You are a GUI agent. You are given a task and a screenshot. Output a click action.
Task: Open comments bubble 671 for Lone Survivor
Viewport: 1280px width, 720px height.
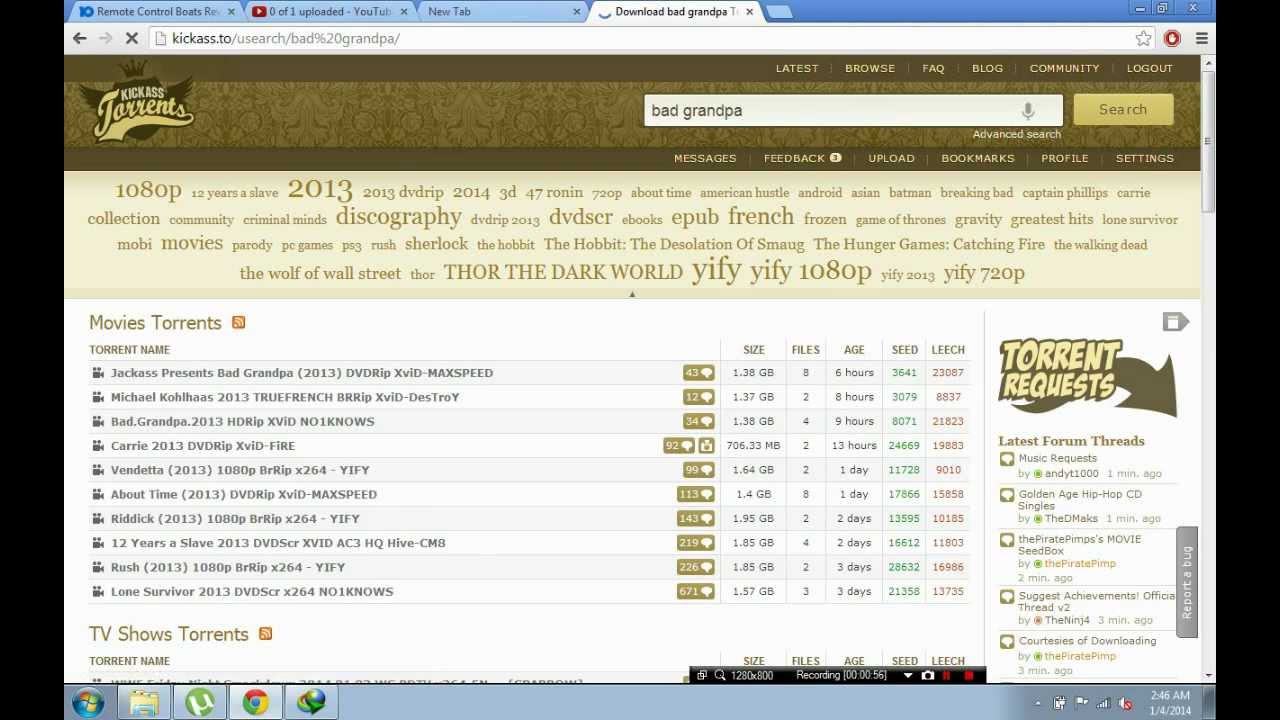pos(696,591)
